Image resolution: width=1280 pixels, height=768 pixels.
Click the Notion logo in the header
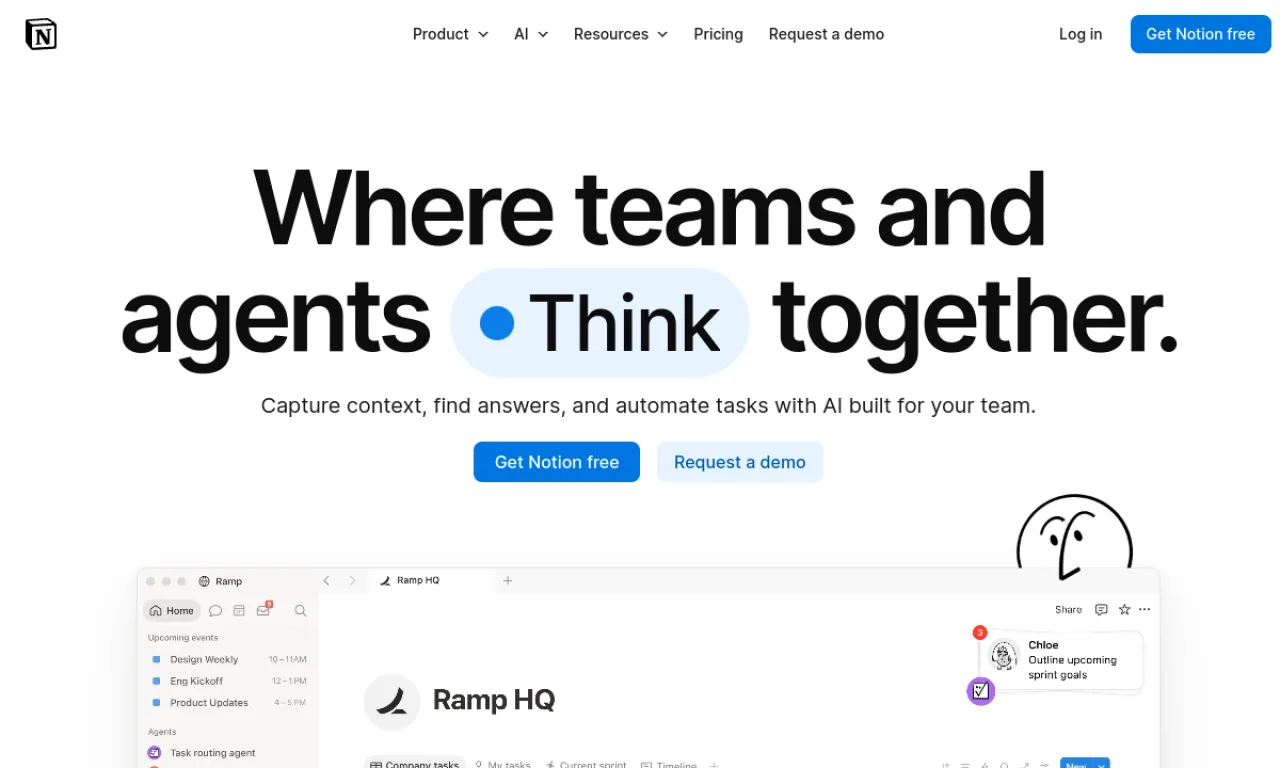click(41, 34)
